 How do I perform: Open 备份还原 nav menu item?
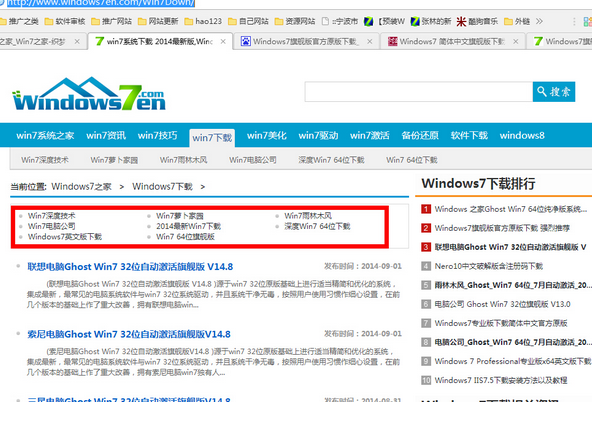pos(420,135)
